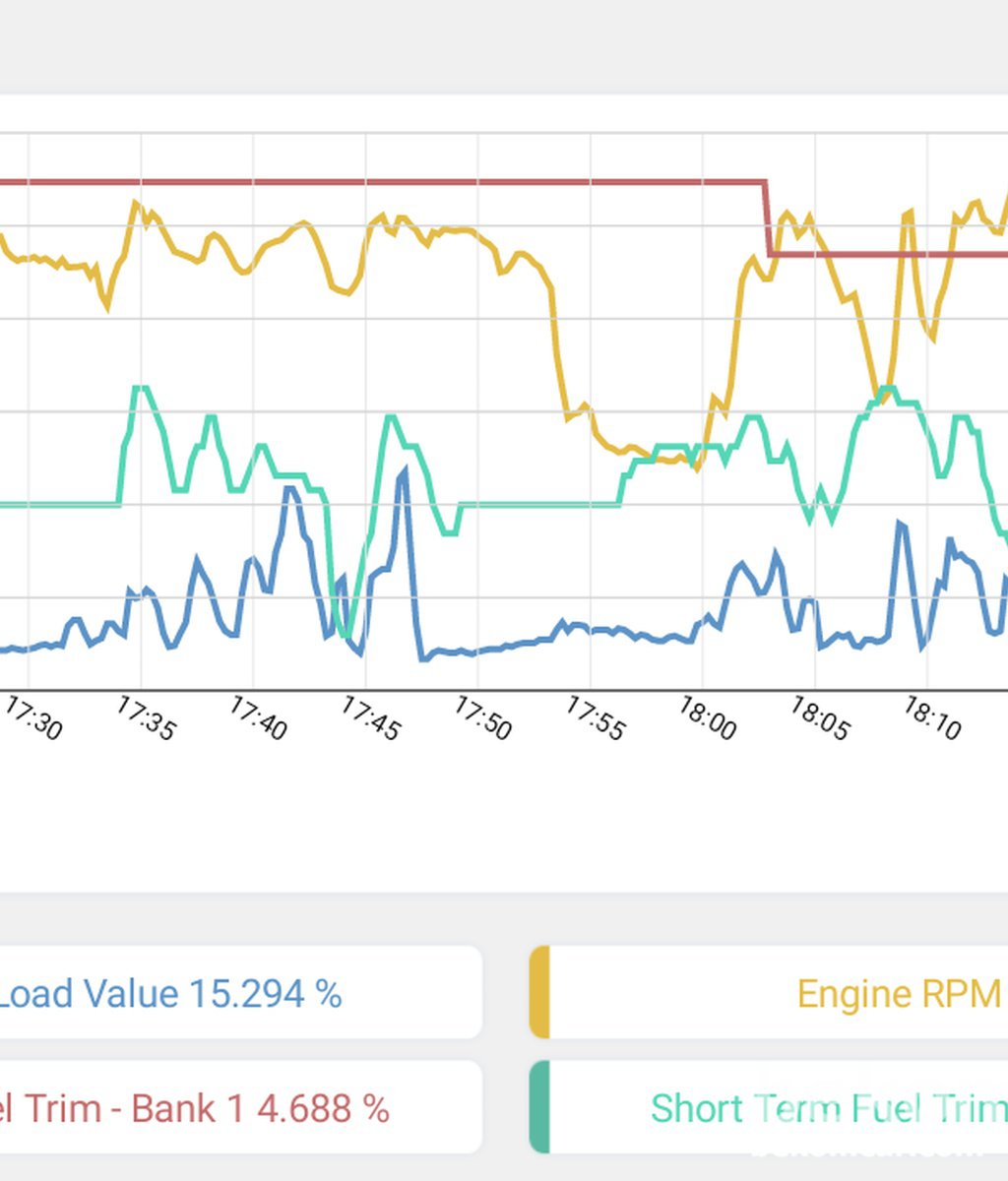The image size is (1008, 1181).
Task: Toggle the Load Value 15.294 % series
Action: point(169,994)
